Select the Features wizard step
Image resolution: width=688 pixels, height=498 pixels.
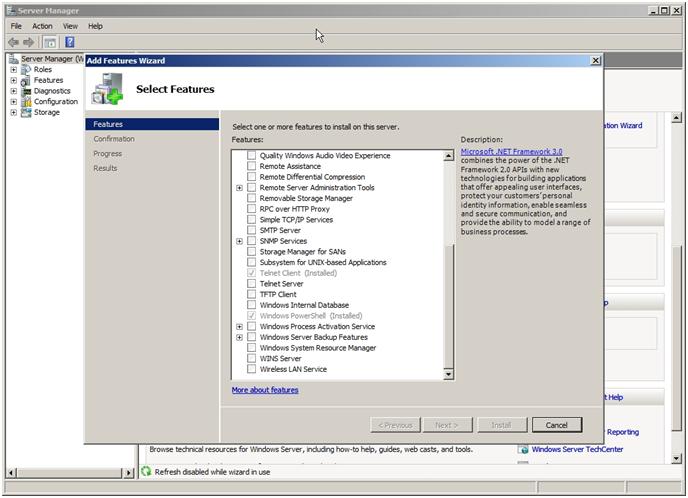(x=152, y=124)
